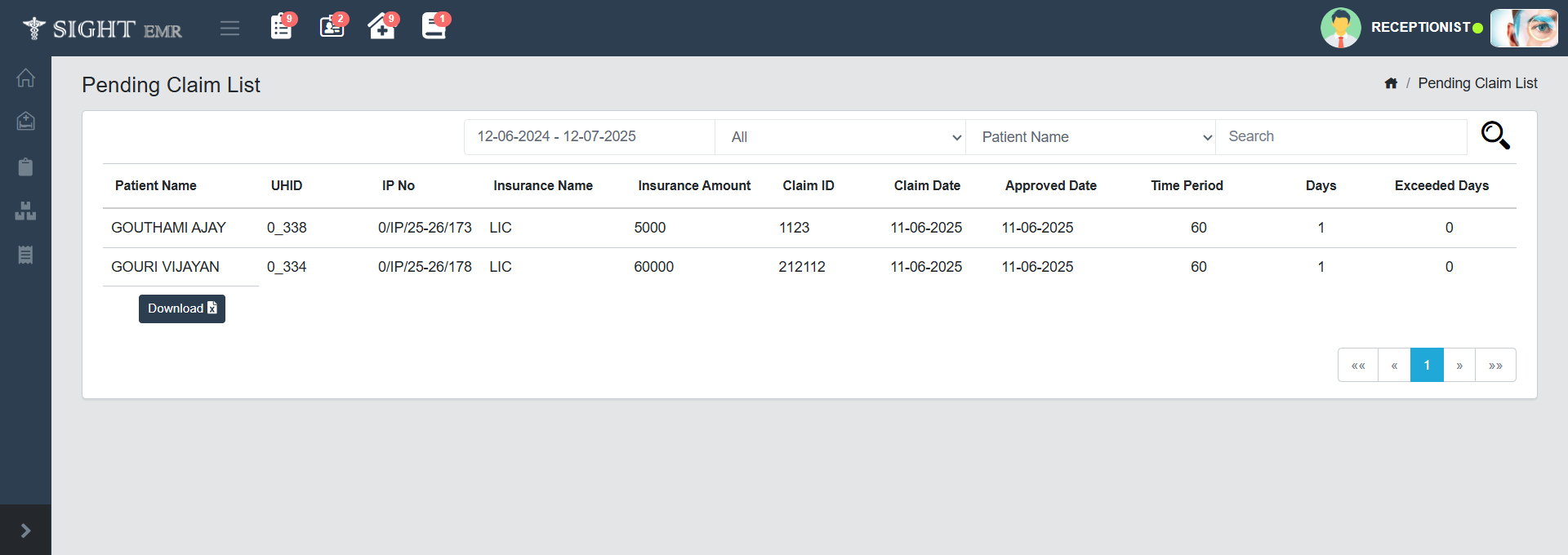The image size is (1568, 555).
Task: Open the hospital house icon in top bar
Action: click(x=381, y=27)
